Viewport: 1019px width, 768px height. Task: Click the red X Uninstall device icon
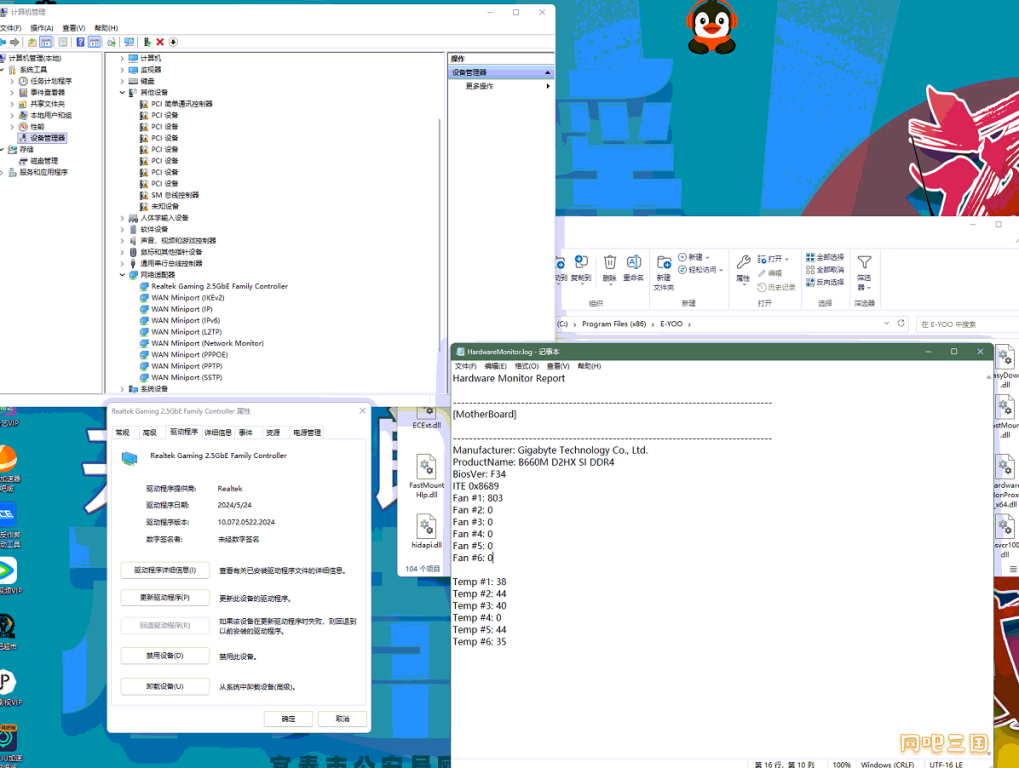(x=160, y=42)
